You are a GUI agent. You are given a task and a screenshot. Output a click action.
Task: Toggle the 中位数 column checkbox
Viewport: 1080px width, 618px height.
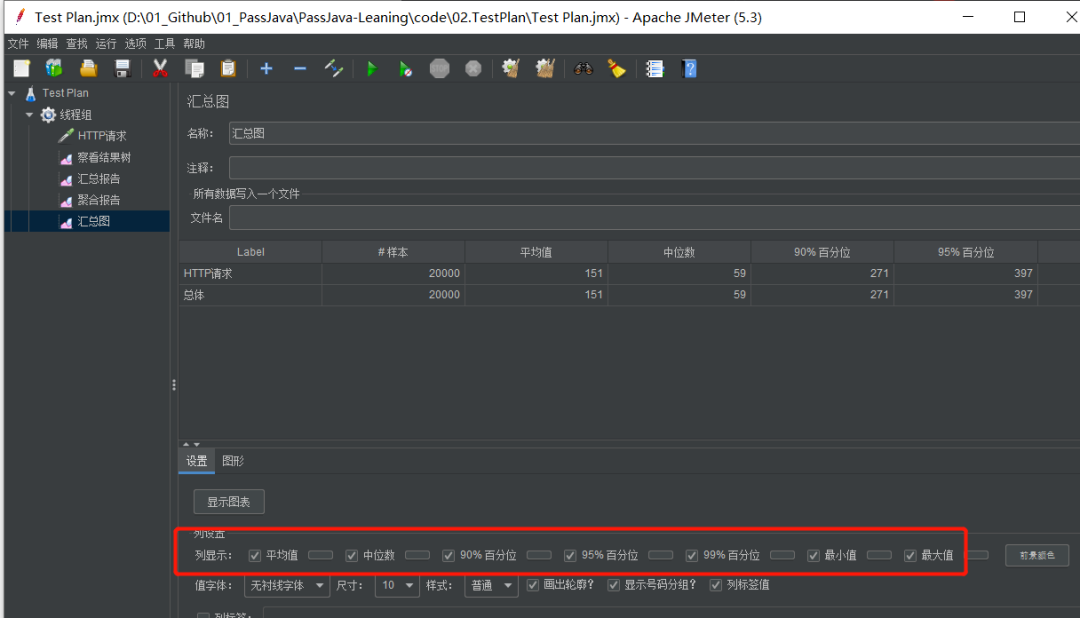point(352,555)
